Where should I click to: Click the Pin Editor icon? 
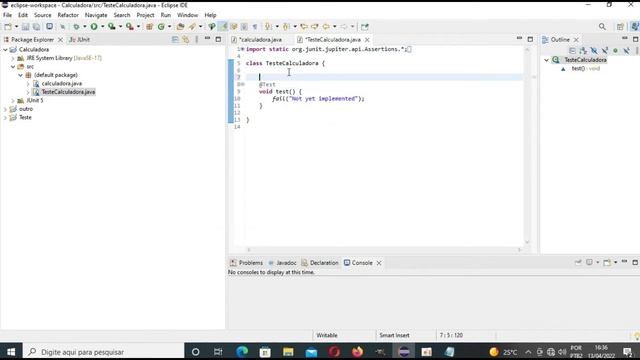pos(364,27)
